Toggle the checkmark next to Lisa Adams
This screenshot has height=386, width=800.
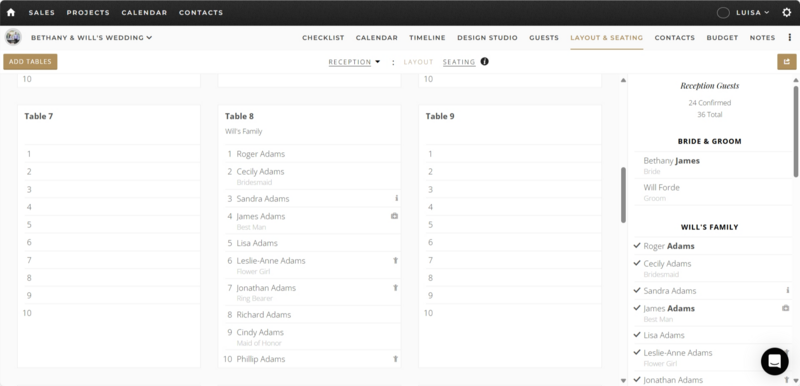pos(637,334)
